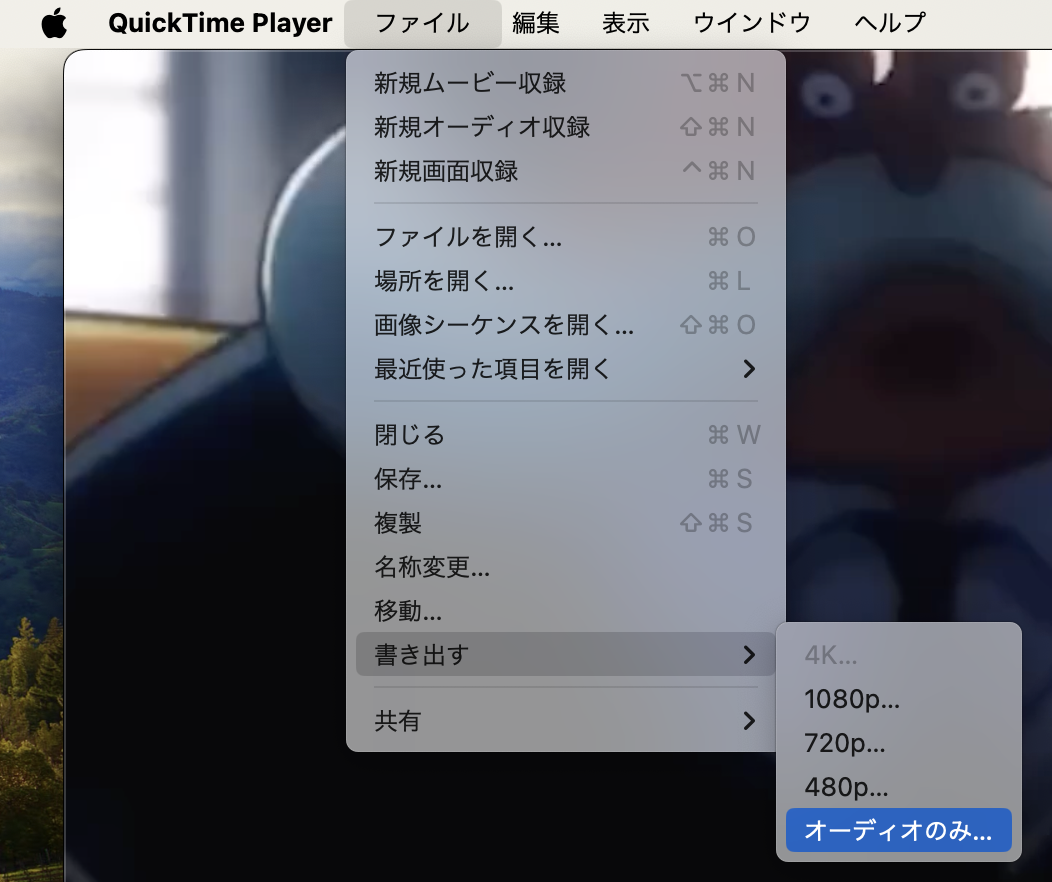Open 画像シーケンスを開く… entry
The height and width of the screenshot is (882, 1052).
[x=566, y=325]
